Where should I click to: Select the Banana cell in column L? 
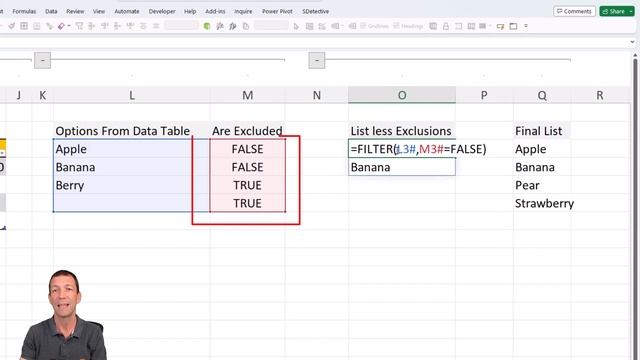tap(131, 167)
